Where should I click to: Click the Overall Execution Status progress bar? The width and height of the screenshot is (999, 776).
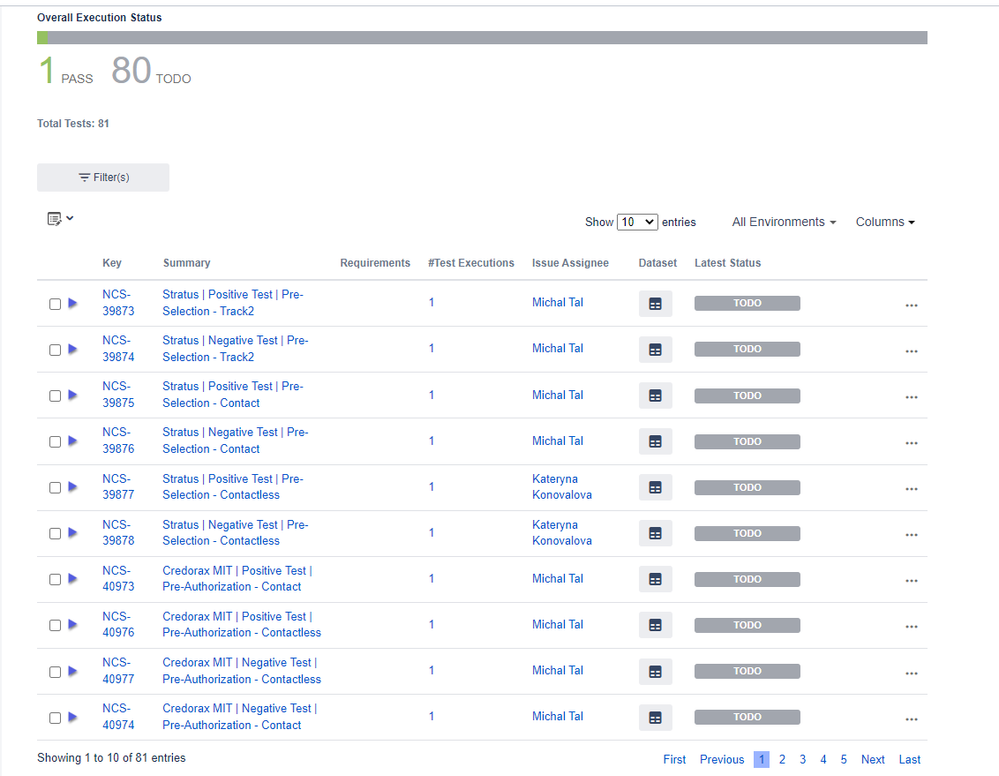click(482, 38)
